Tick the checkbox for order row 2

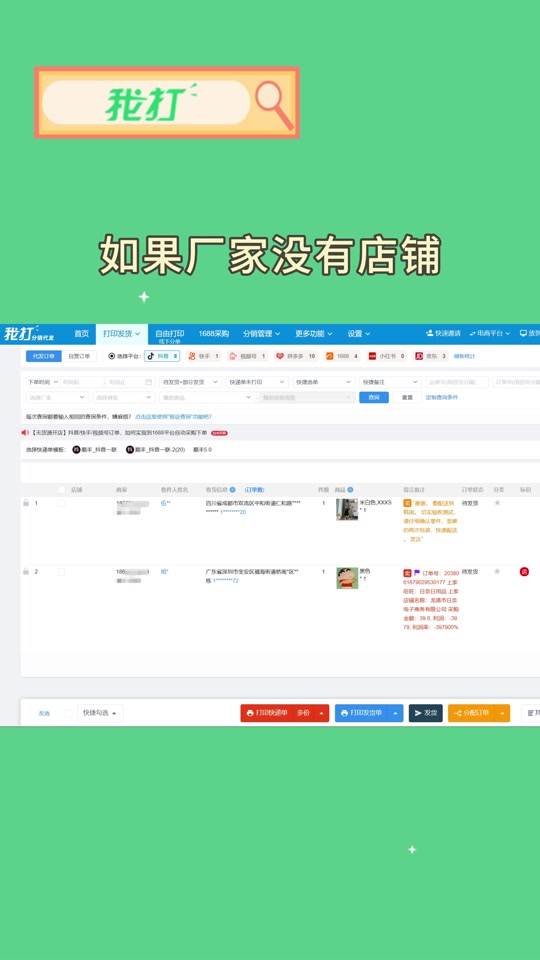coord(61,572)
